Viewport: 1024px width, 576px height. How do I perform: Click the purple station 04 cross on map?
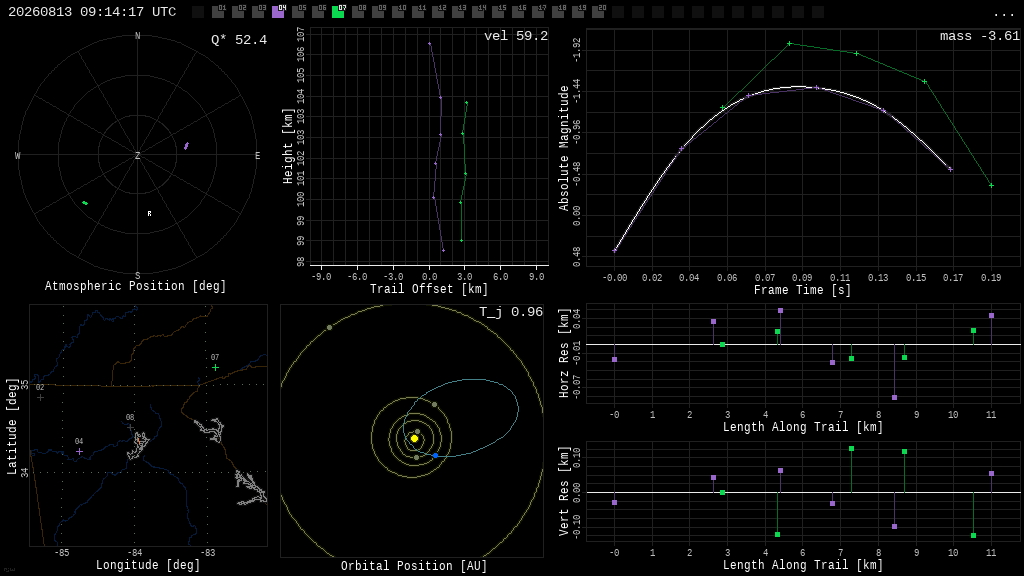pos(80,451)
